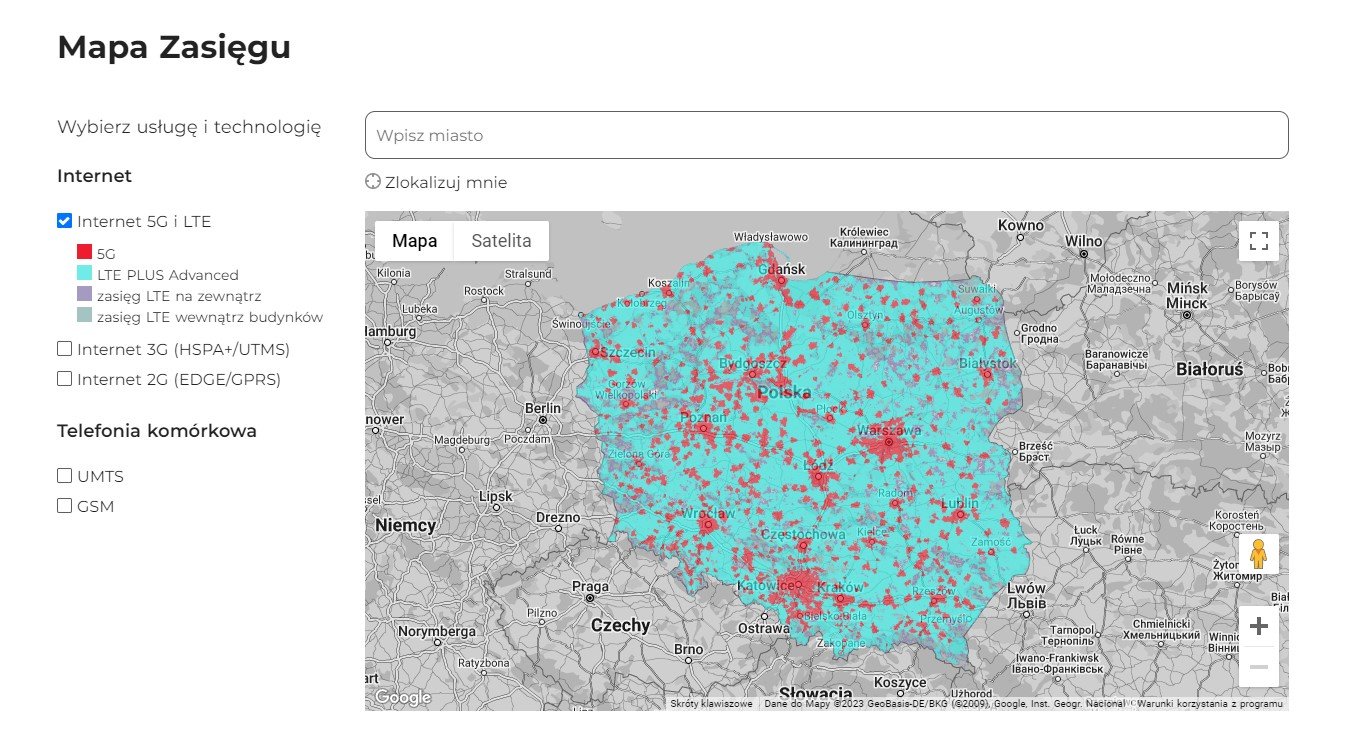Click the Wpisz miasto search field
This screenshot has width=1349, height=732.
(827, 135)
